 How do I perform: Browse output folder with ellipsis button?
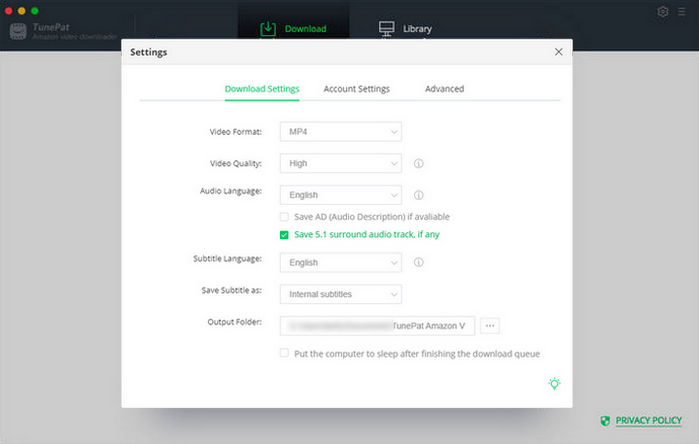pos(490,325)
